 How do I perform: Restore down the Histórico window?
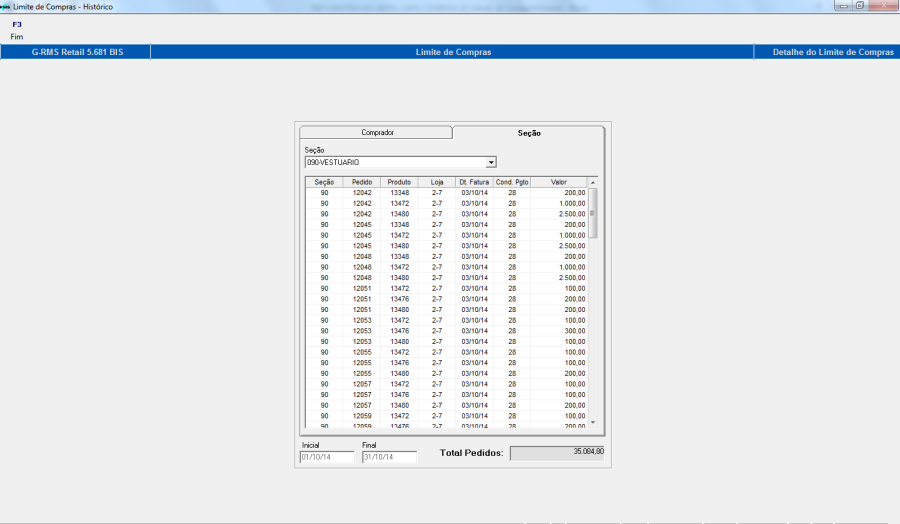click(860, 5)
